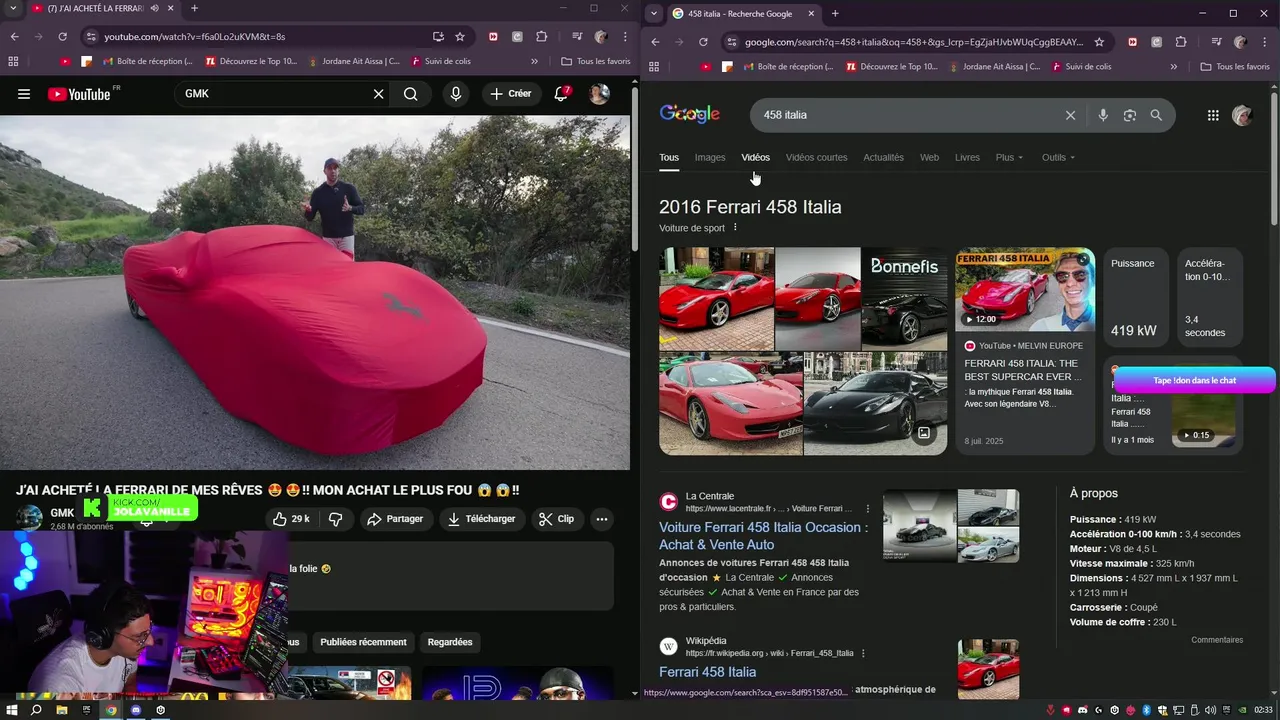
Task: Play the MELVIN EUROPE Ferrari video thumbnail
Action: point(1025,290)
